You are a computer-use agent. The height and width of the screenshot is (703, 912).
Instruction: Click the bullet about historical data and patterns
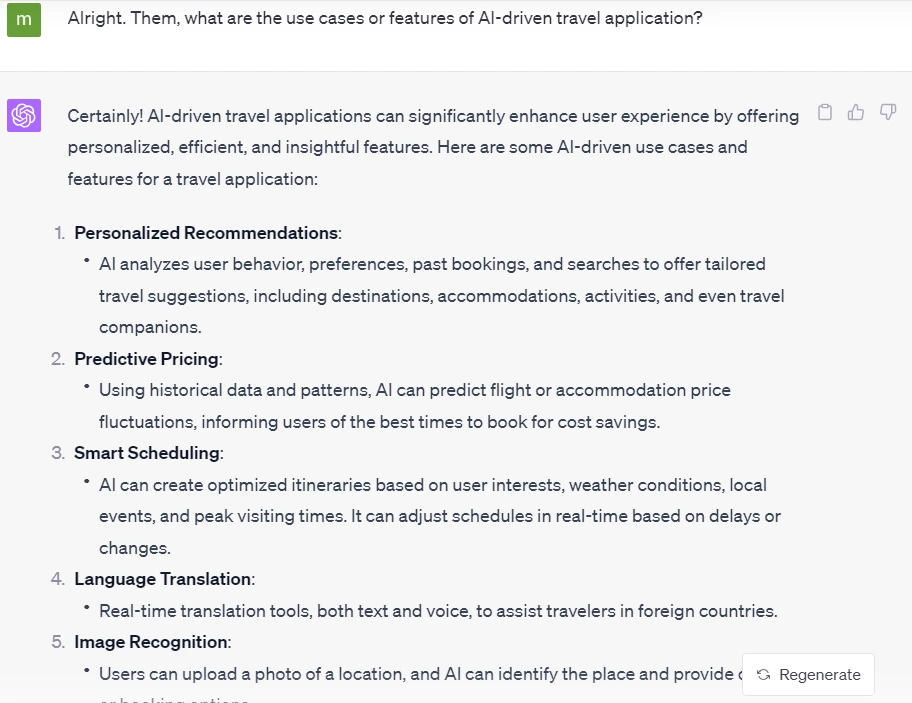(x=415, y=406)
